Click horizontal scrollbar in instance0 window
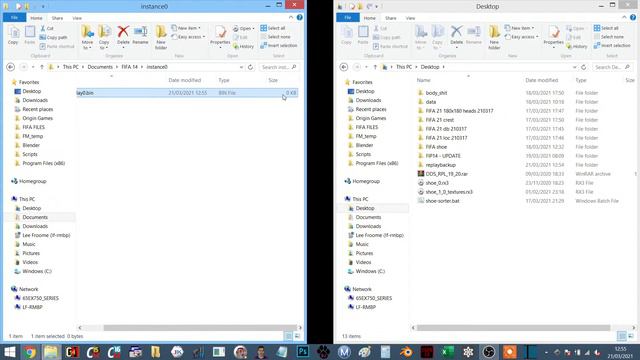Viewport: 640px width, 360px height. click(200, 328)
